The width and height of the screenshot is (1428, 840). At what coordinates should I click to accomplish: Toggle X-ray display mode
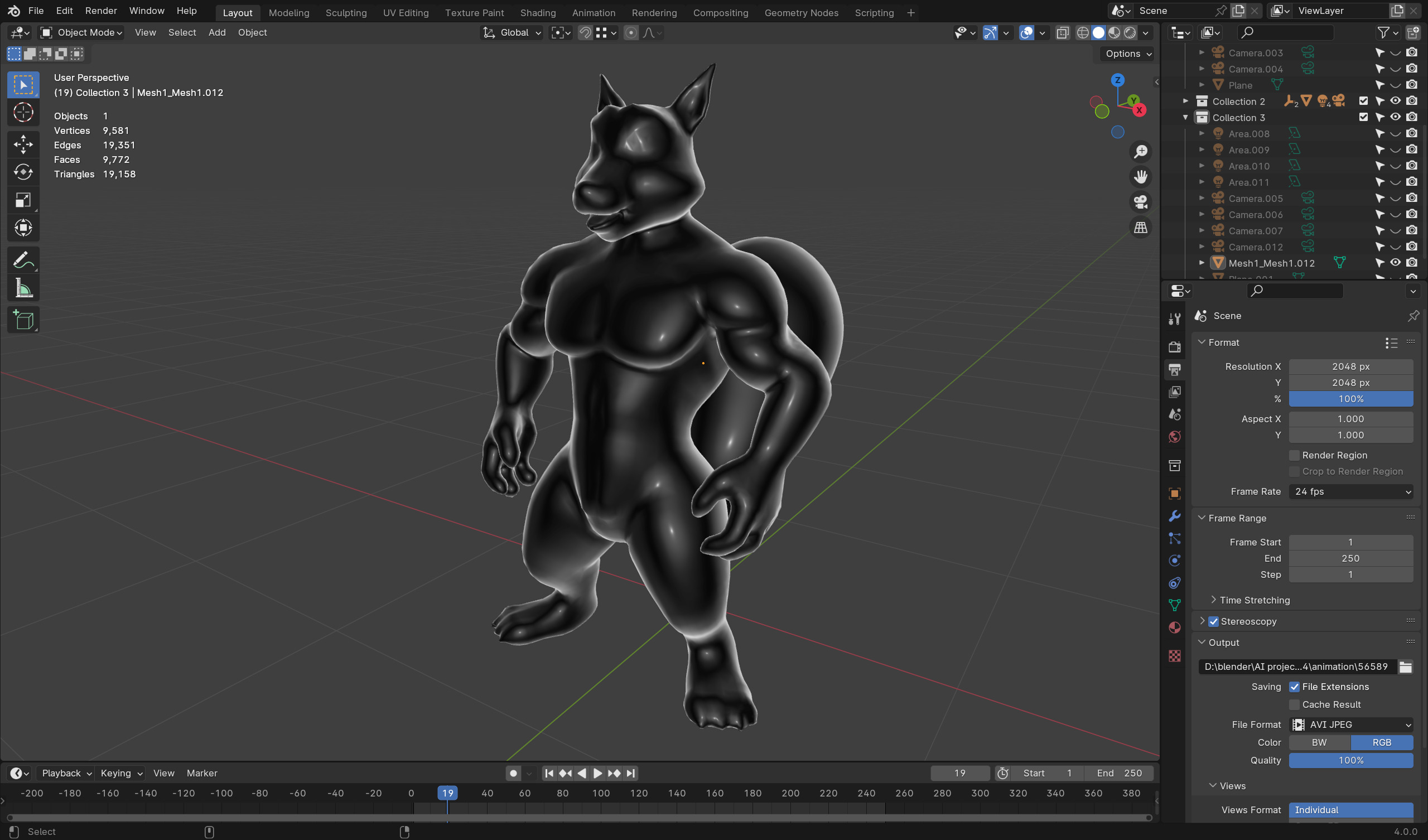[1063, 33]
